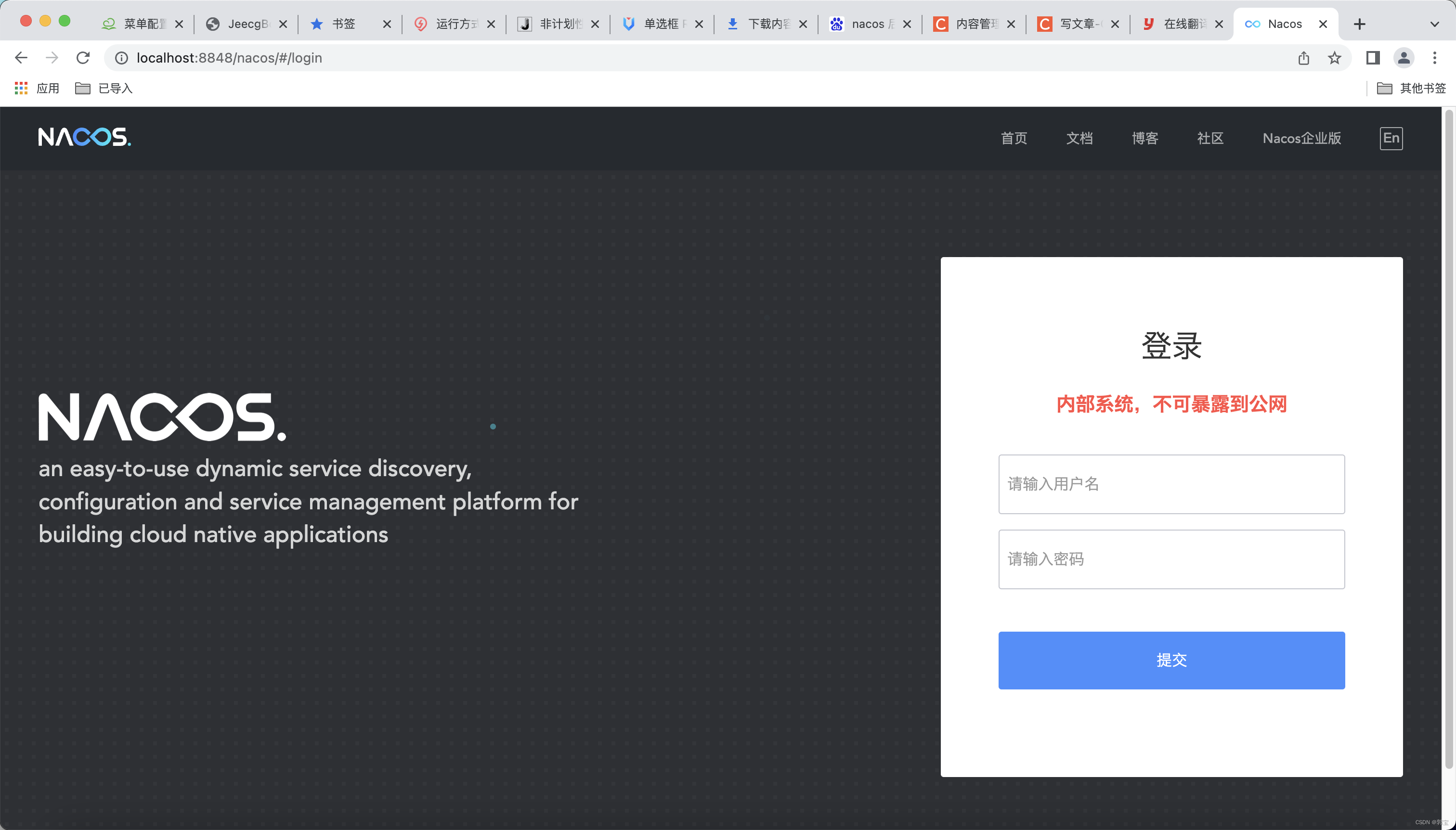Click the NACOS logo in the top navigation bar

pyautogui.click(x=83, y=137)
